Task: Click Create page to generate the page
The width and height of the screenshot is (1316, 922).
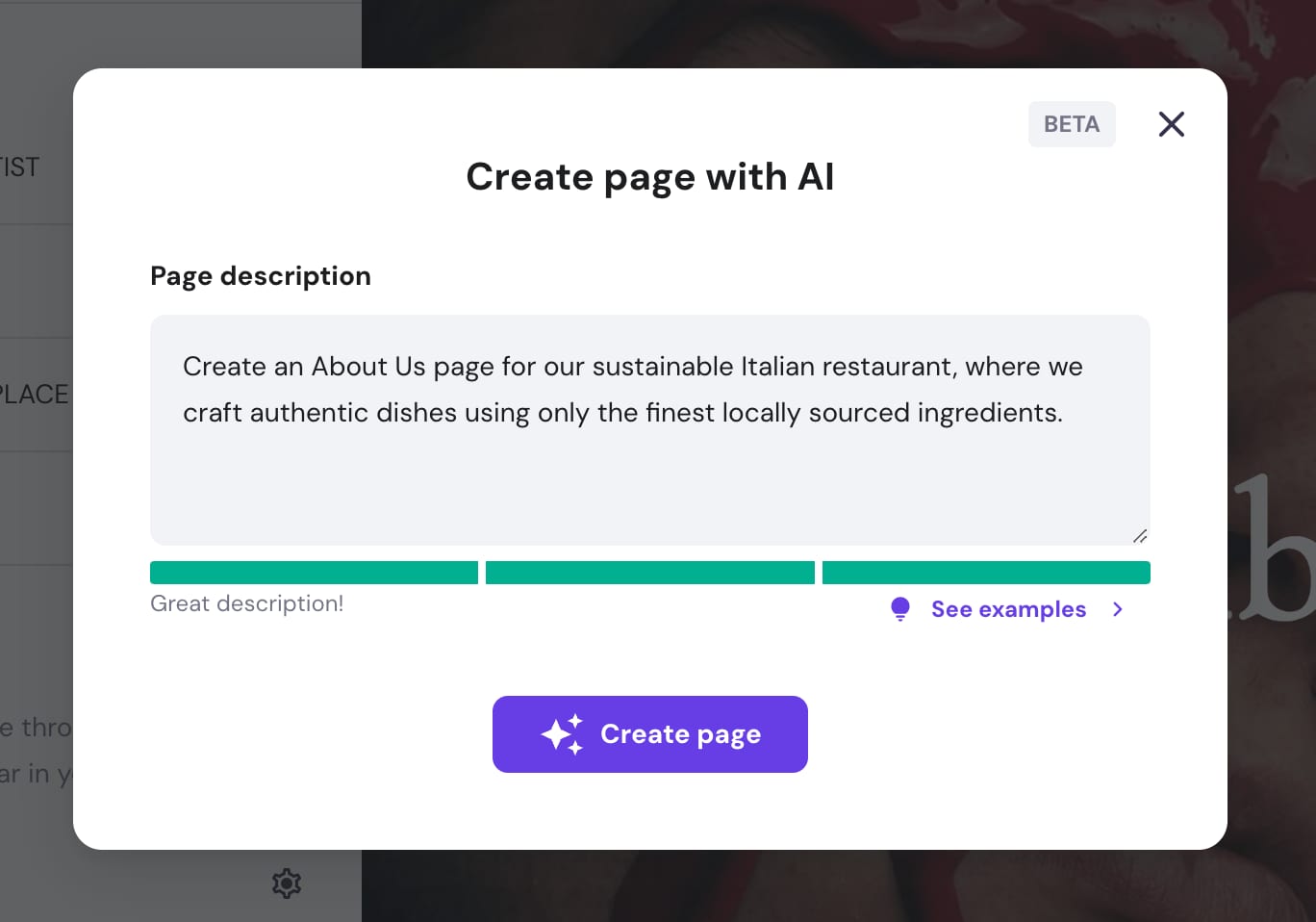Action: click(x=649, y=733)
